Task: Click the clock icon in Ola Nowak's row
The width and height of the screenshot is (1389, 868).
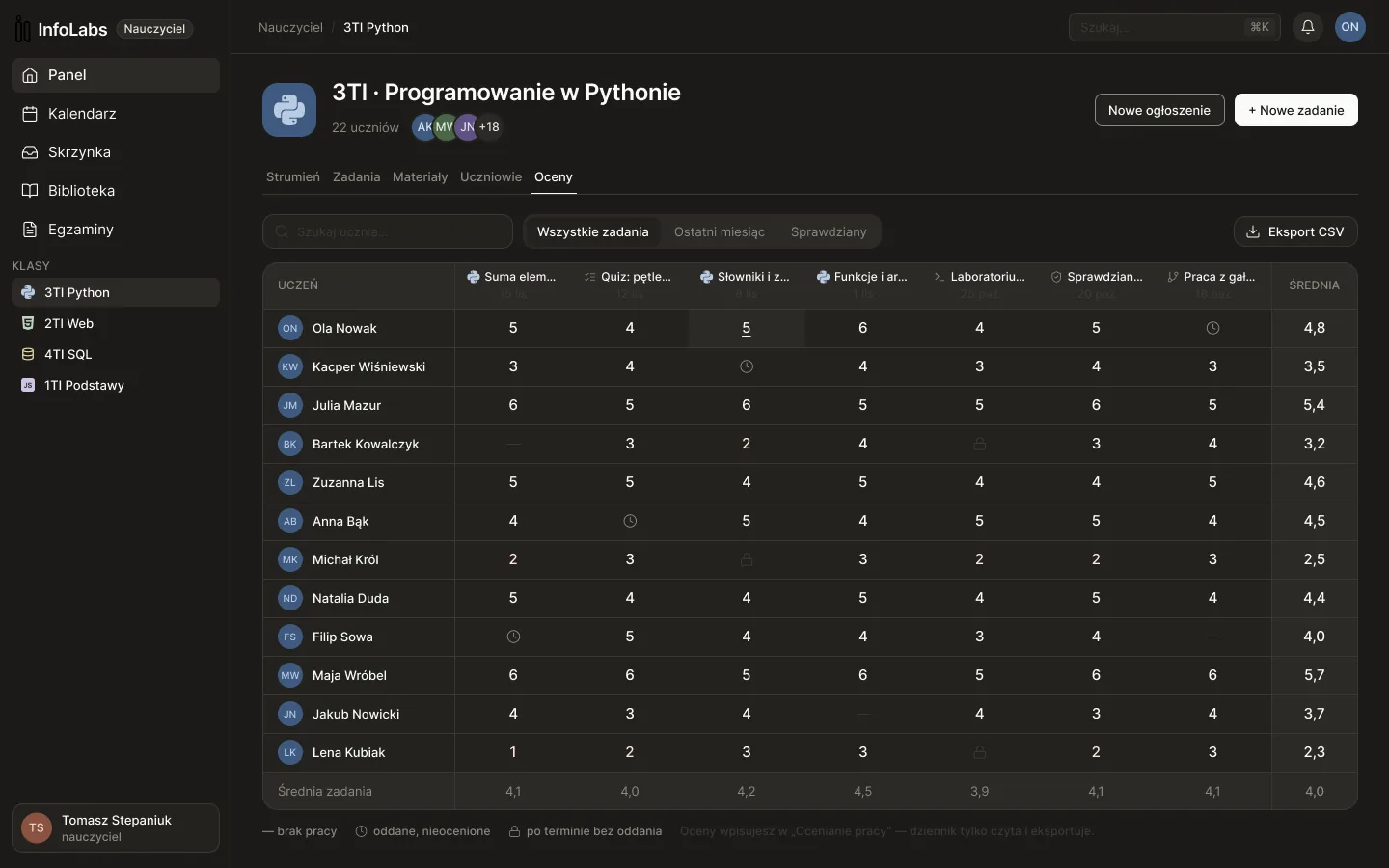Action: [x=1212, y=328]
